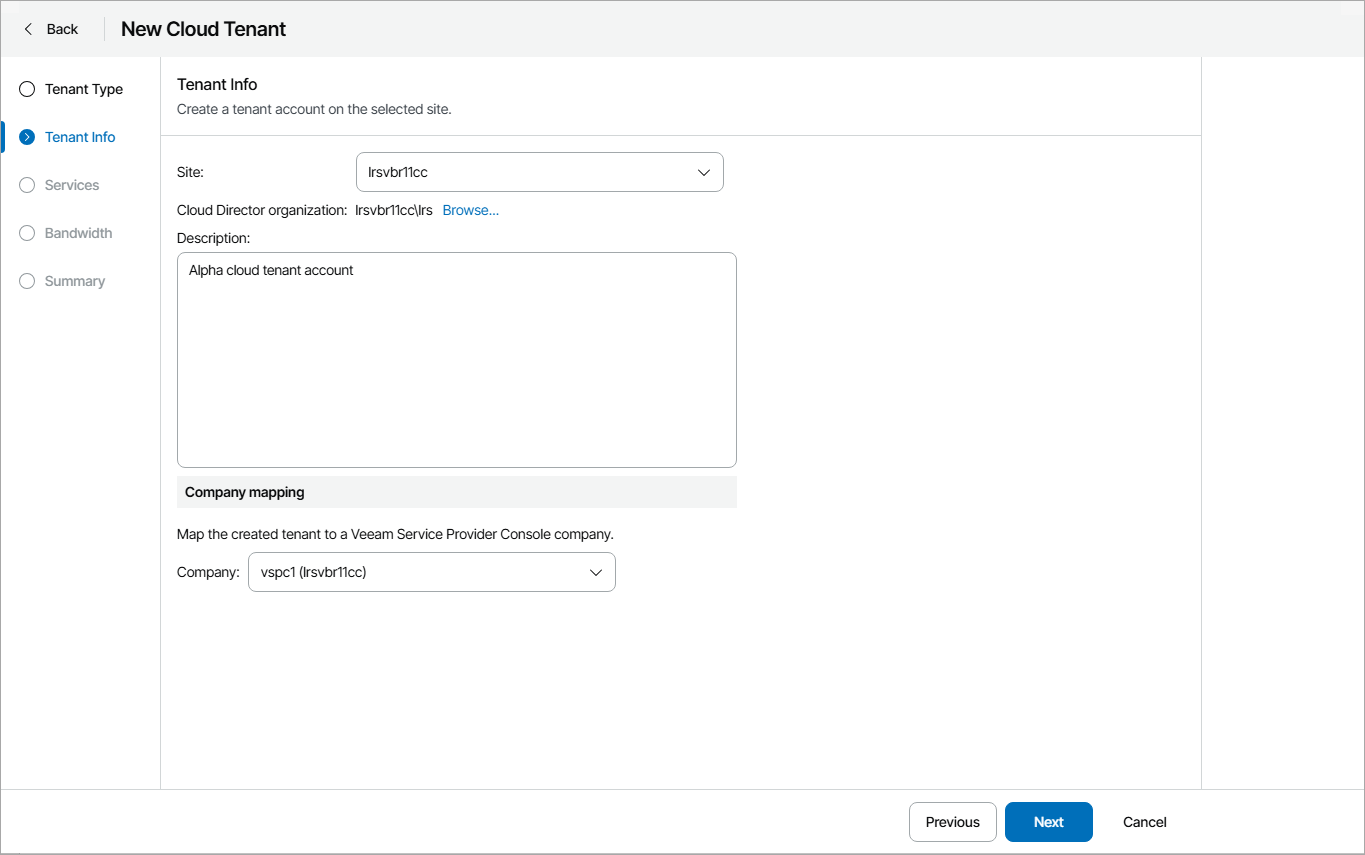Viewport: 1365px width, 855px height.
Task: Jump to the Summary wizard step
Action: [x=75, y=281]
